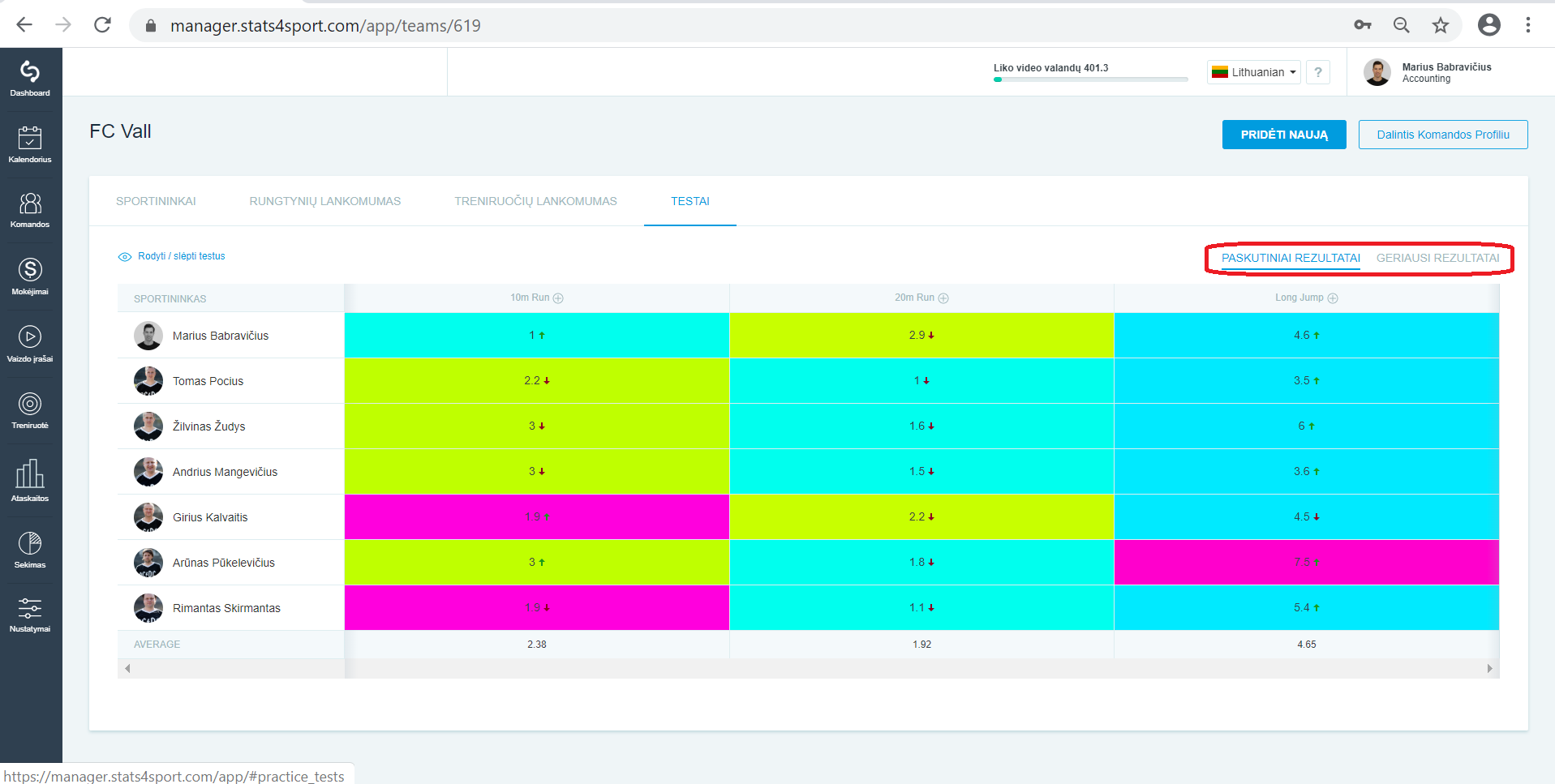Click the plus icon beside Long Jump
1555x784 pixels.
tap(1333, 298)
